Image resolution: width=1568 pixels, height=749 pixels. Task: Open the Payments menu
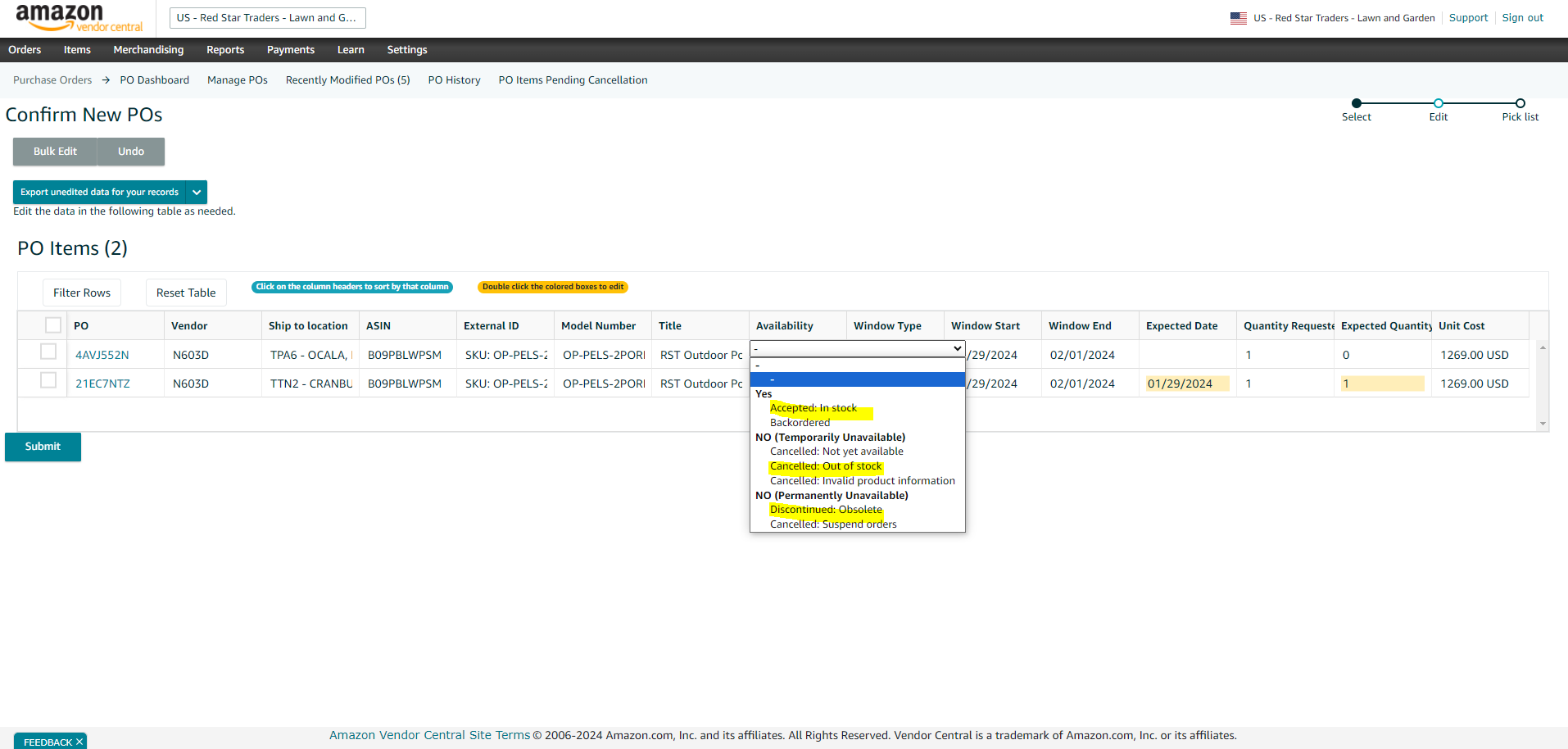291,50
